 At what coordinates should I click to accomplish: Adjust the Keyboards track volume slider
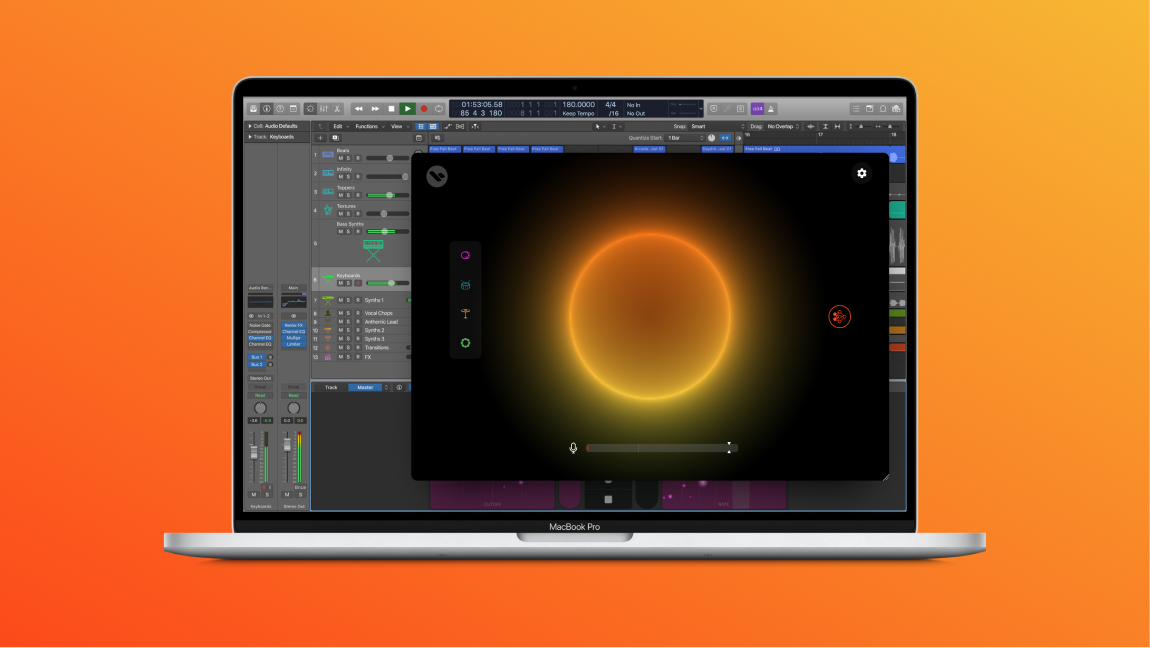[x=387, y=283]
